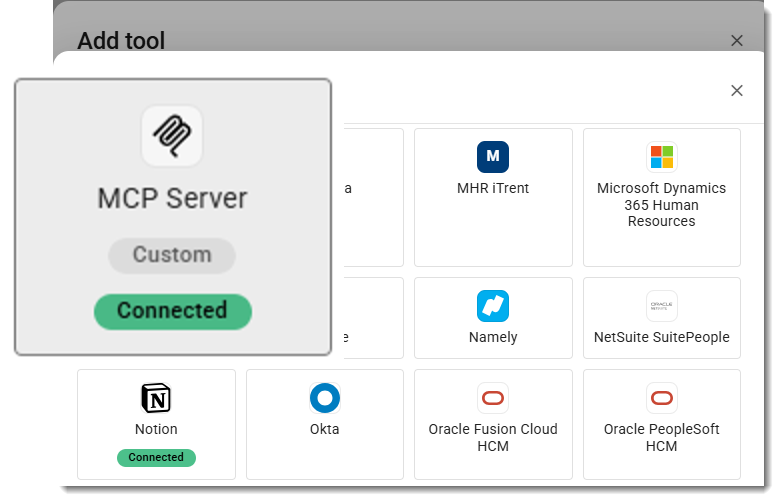Choose the Microsoft Dynamics 365 logo
779x501 pixels.
point(661,157)
